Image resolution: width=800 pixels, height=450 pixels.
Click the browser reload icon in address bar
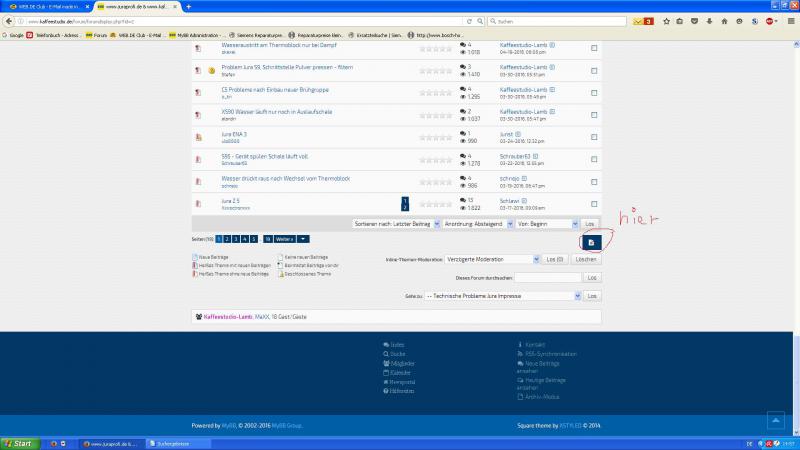pos(497,21)
